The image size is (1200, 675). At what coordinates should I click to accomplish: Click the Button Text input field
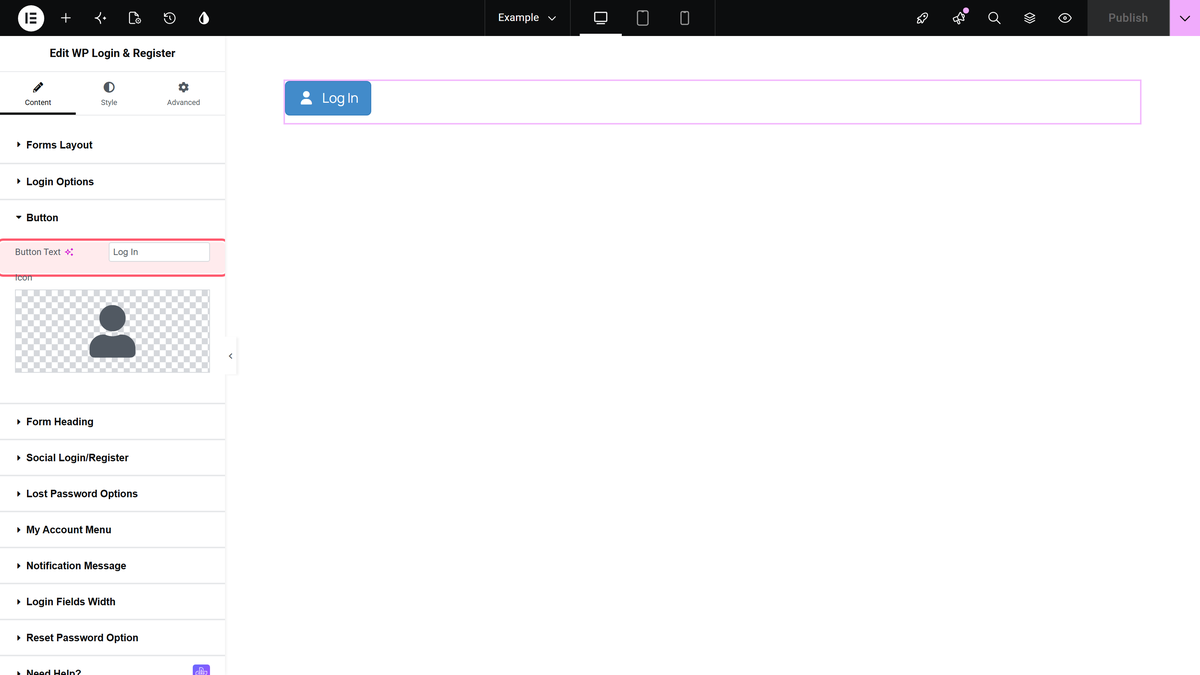(x=159, y=252)
